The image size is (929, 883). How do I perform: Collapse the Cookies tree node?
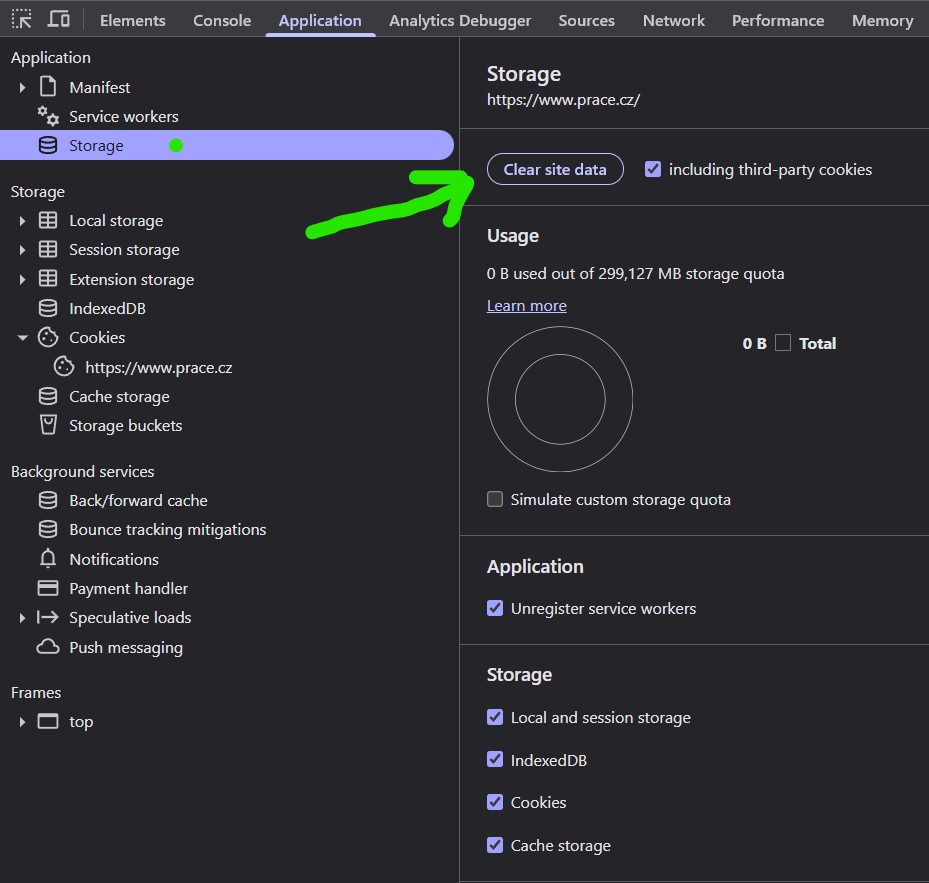point(22,337)
